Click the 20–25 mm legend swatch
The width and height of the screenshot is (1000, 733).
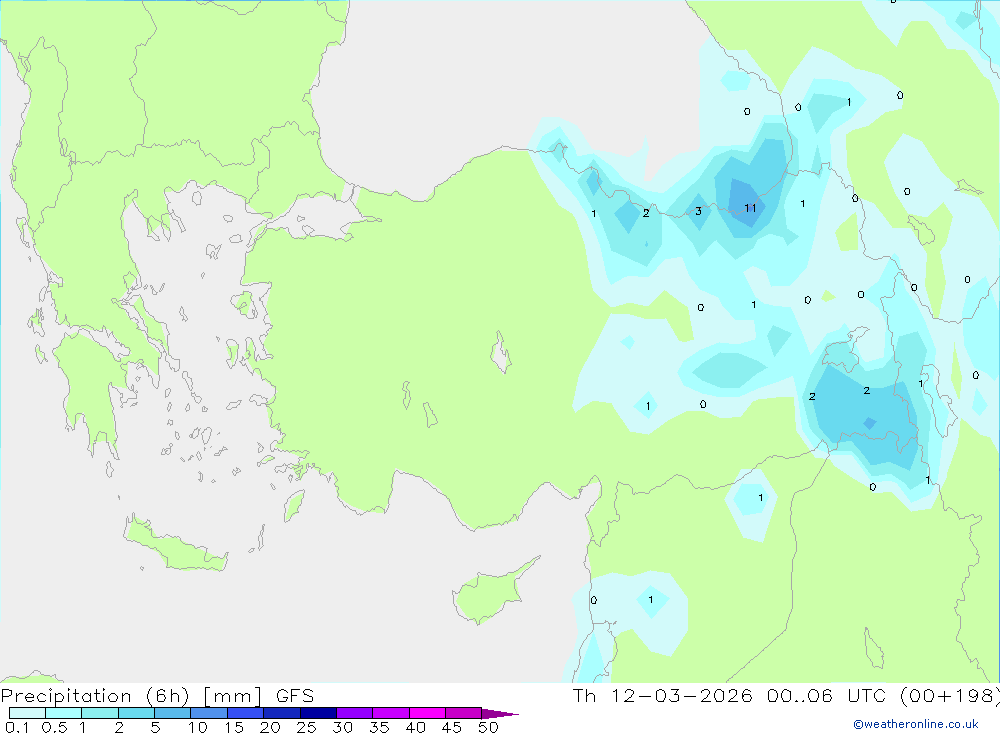click(x=281, y=713)
